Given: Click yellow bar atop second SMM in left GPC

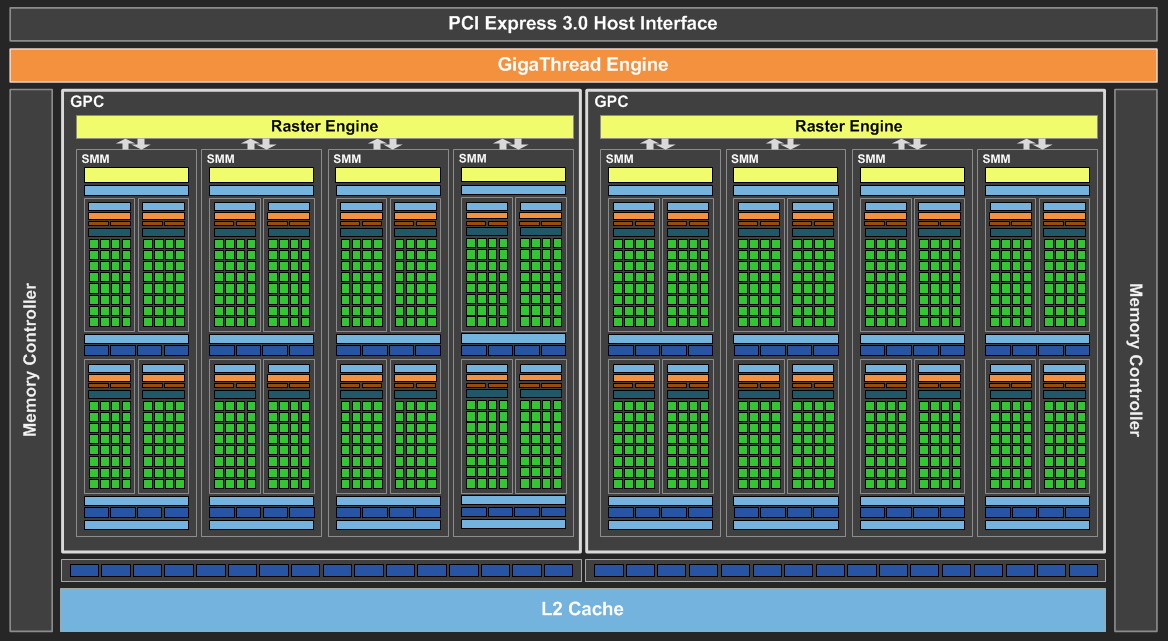Looking at the screenshot, I should [x=261, y=175].
